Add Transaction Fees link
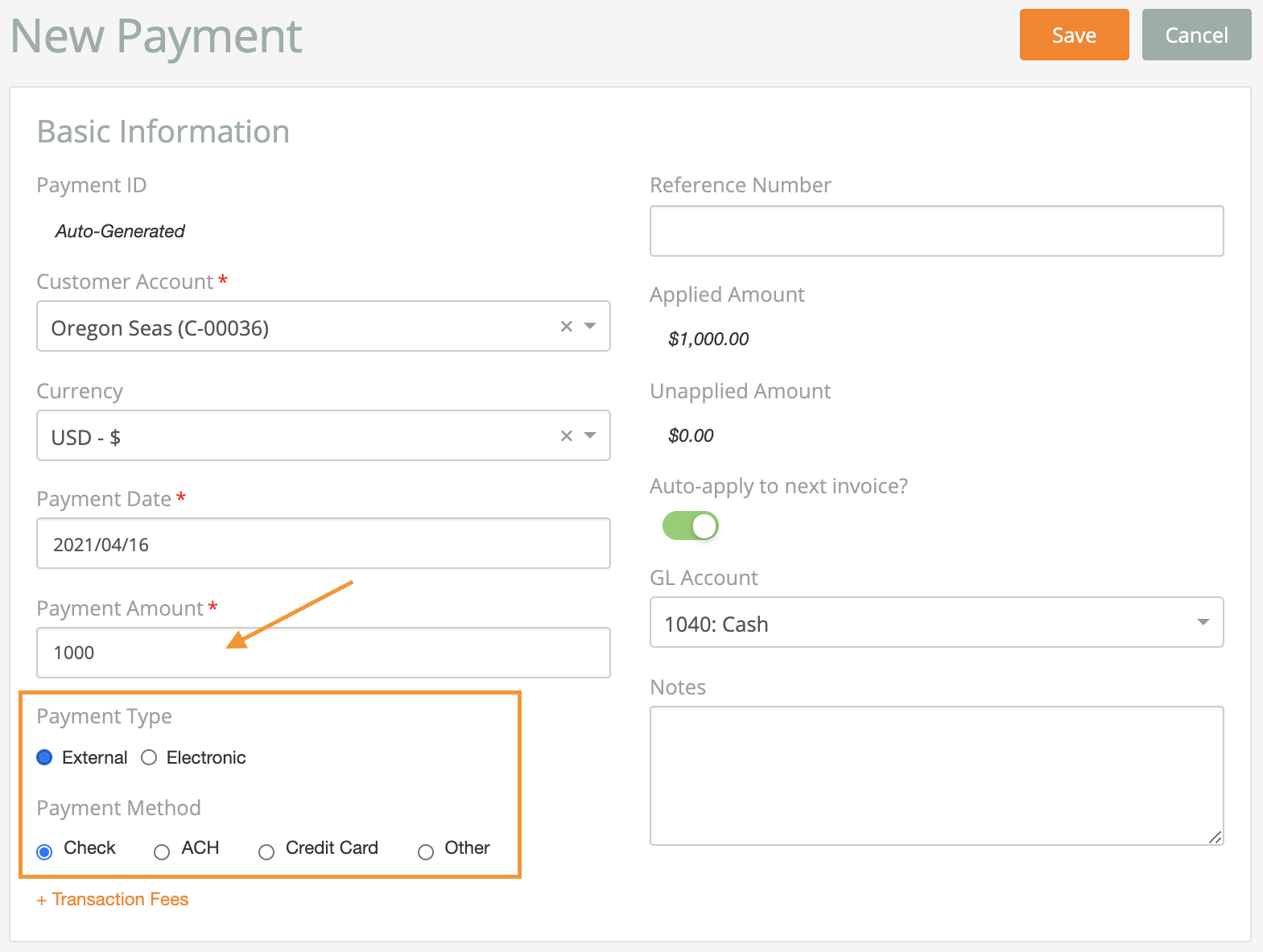 [113, 899]
